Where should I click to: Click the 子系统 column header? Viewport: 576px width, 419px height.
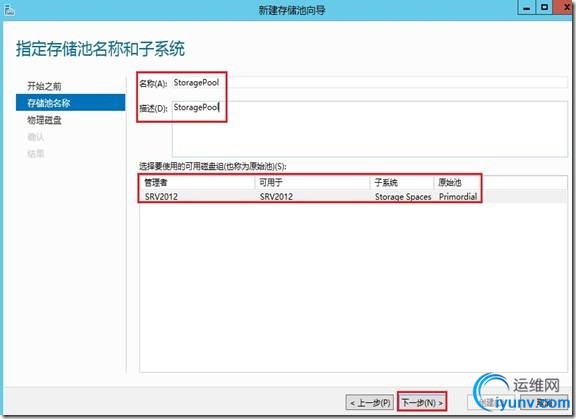click(x=402, y=183)
